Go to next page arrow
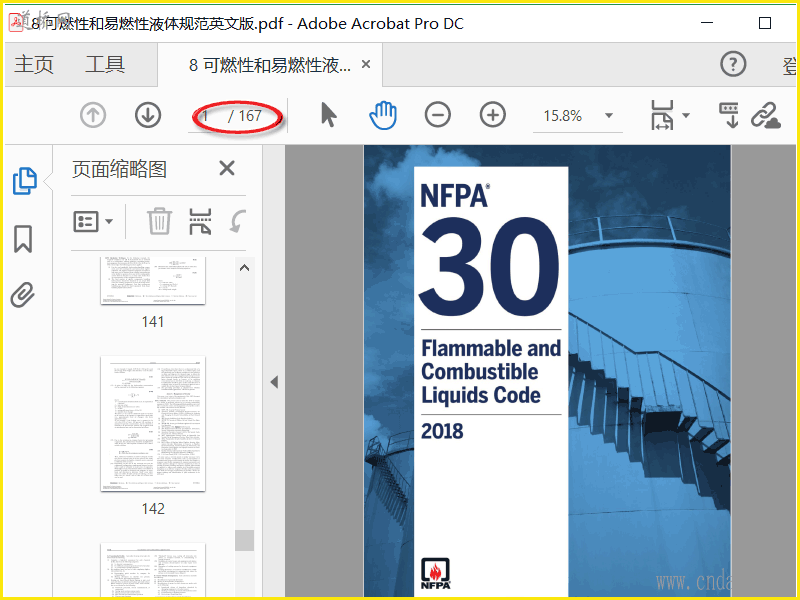The width and height of the screenshot is (800, 600). pos(148,115)
